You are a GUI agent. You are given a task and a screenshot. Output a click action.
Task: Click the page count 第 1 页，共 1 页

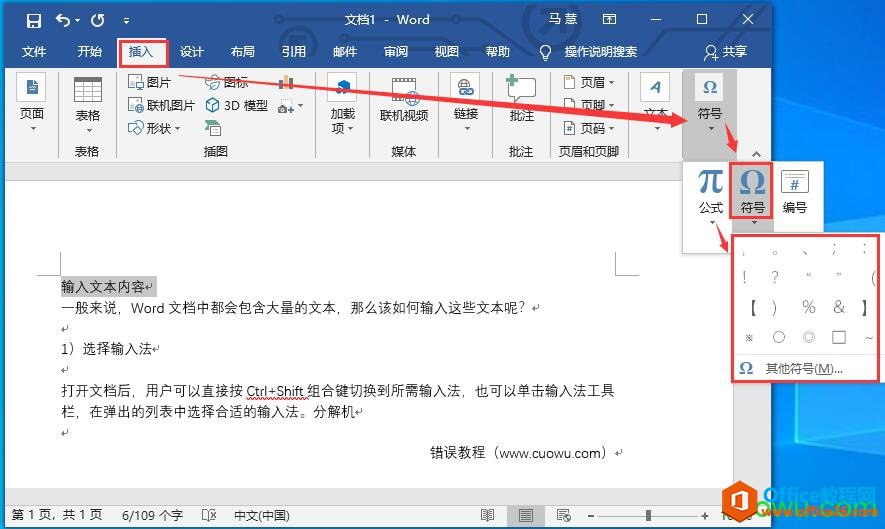(x=57, y=515)
